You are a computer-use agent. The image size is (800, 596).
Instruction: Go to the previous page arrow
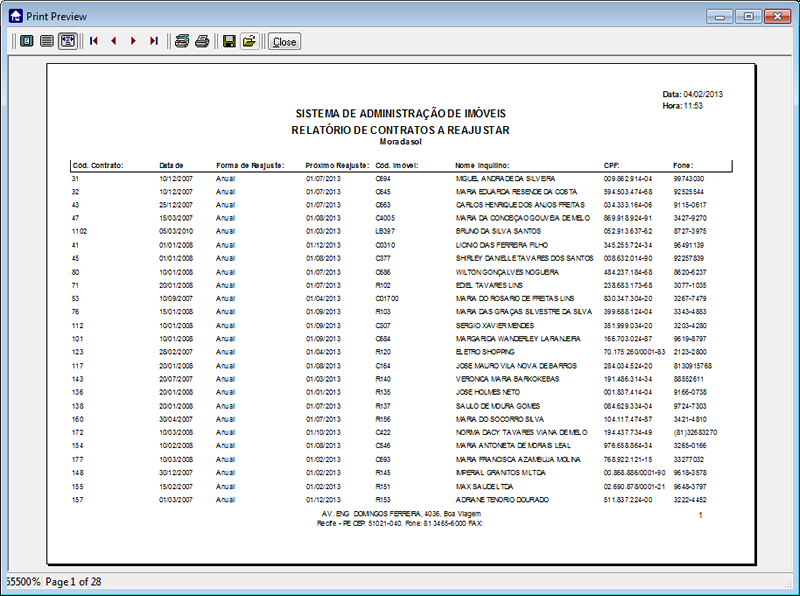(x=114, y=41)
